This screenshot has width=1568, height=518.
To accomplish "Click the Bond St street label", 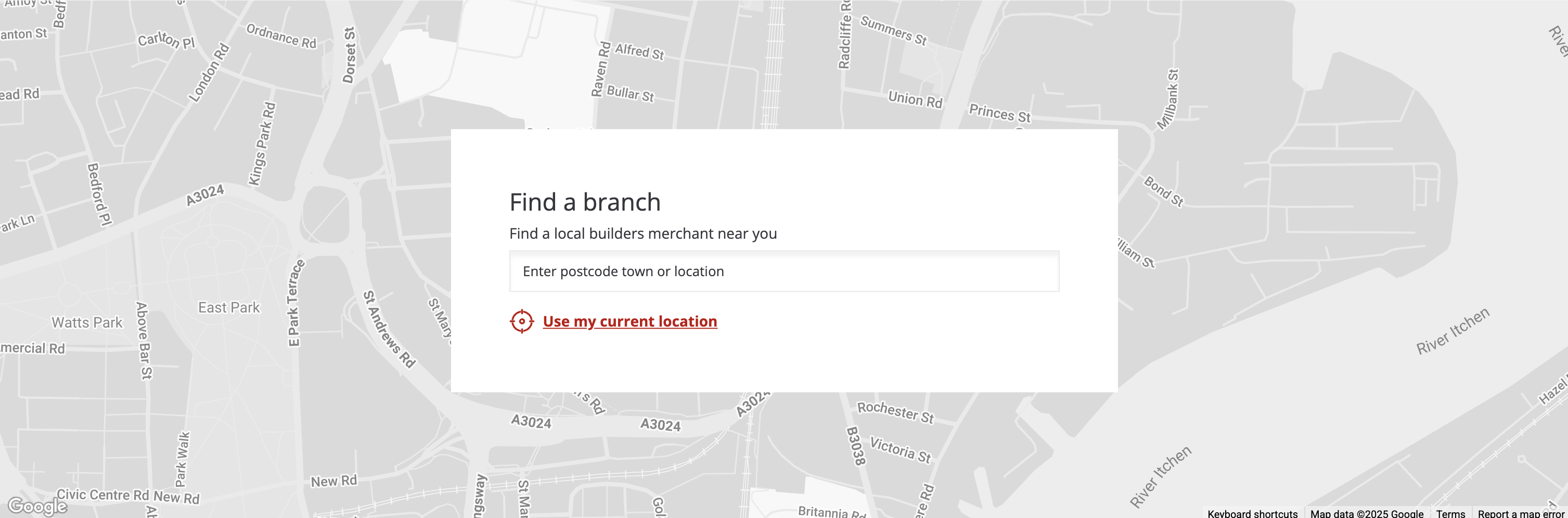I will click(1163, 191).
